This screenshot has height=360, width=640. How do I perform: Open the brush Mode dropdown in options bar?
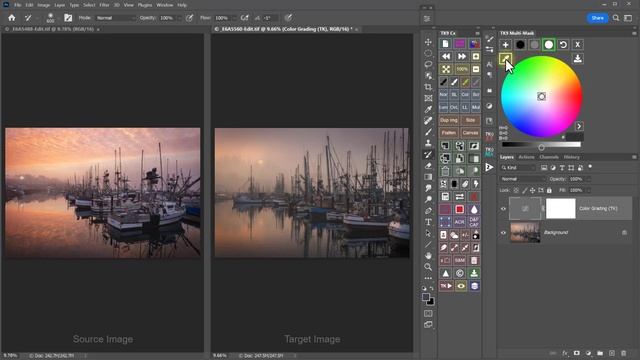pos(116,18)
